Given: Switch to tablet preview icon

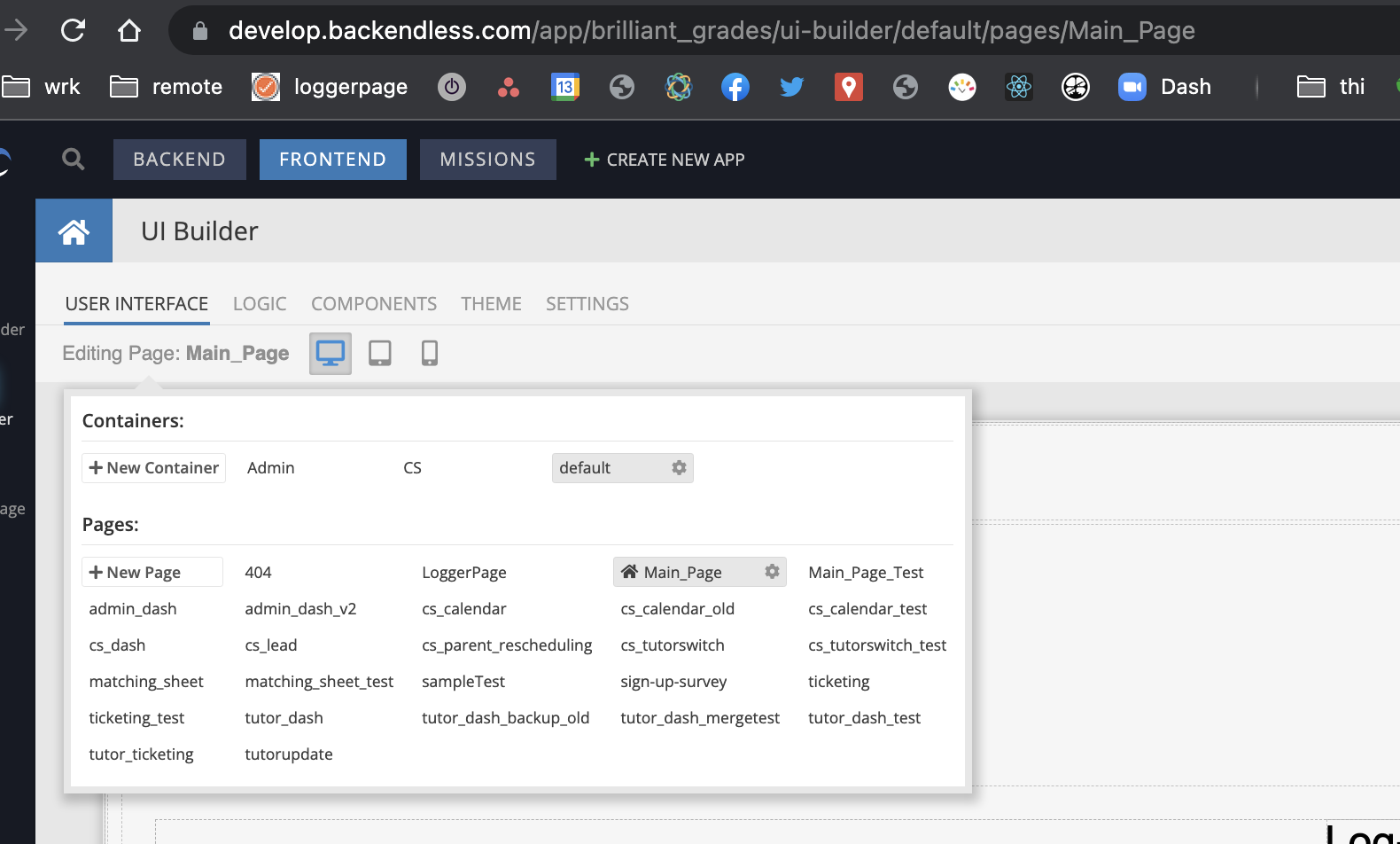Looking at the screenshot, I should [380, 354].
